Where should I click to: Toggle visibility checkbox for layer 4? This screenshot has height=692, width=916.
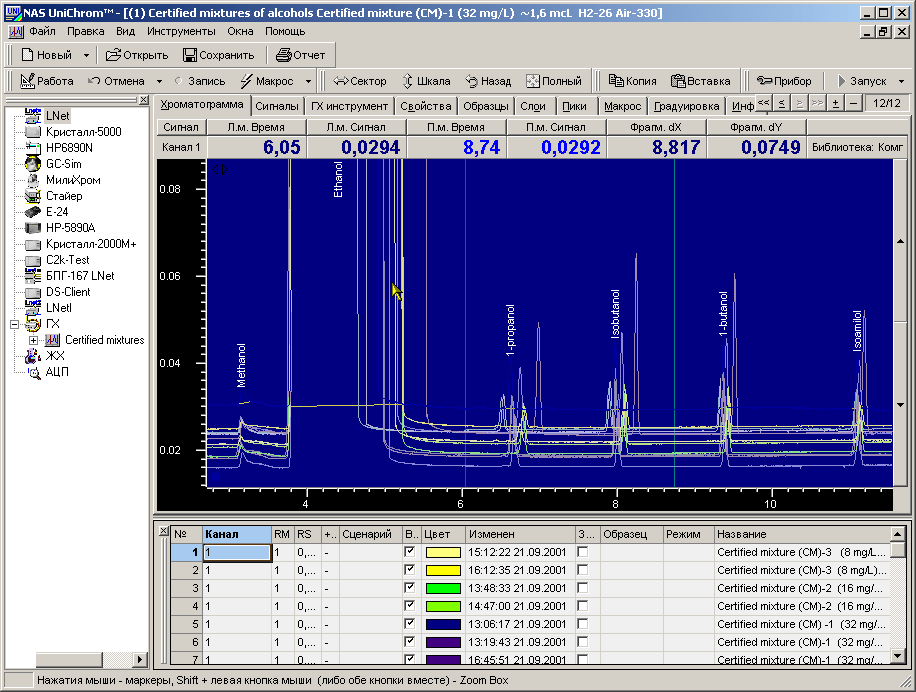point(410,606)
